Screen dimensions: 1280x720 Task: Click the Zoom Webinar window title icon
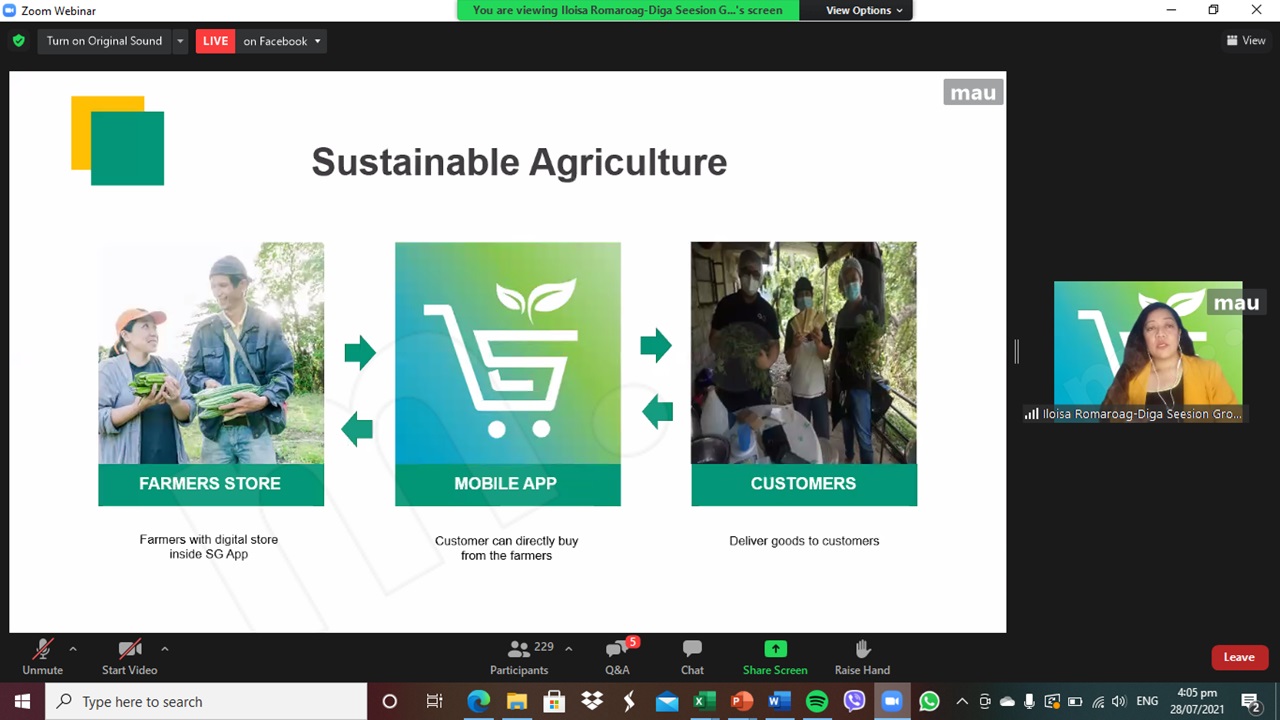pyautogui.click(x=10, y=10)
